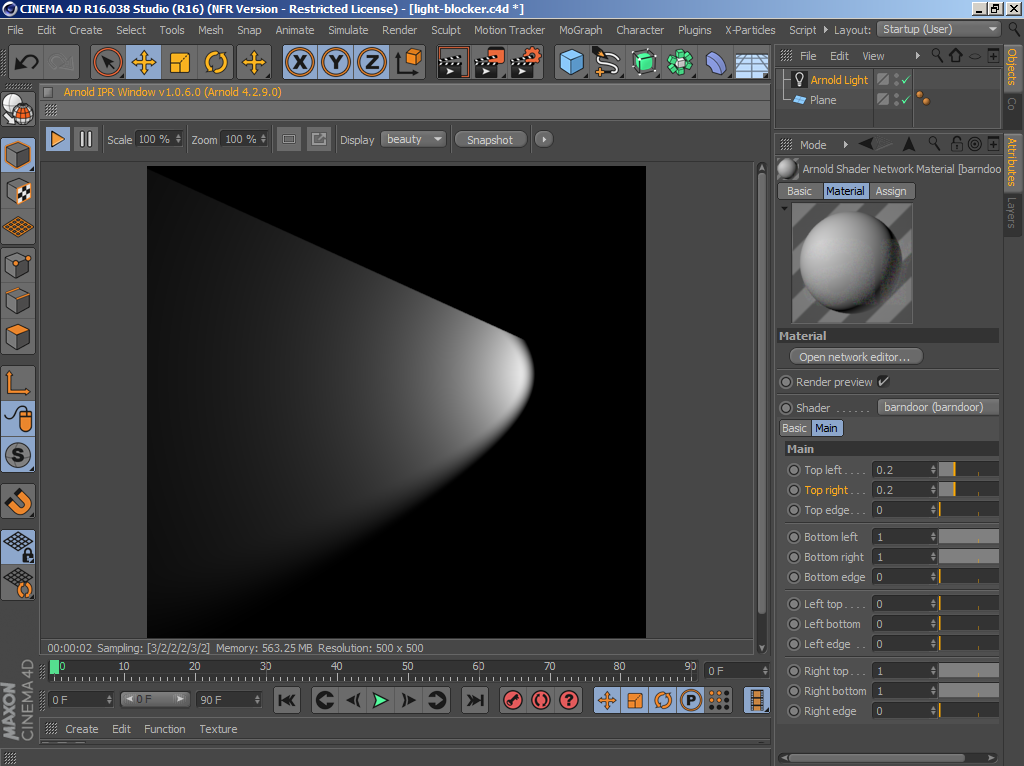This screenshot has height=766, width=1024.
Task: Select the Rotate tool icon
Action: pyautogui.click(x=216, y=63)
